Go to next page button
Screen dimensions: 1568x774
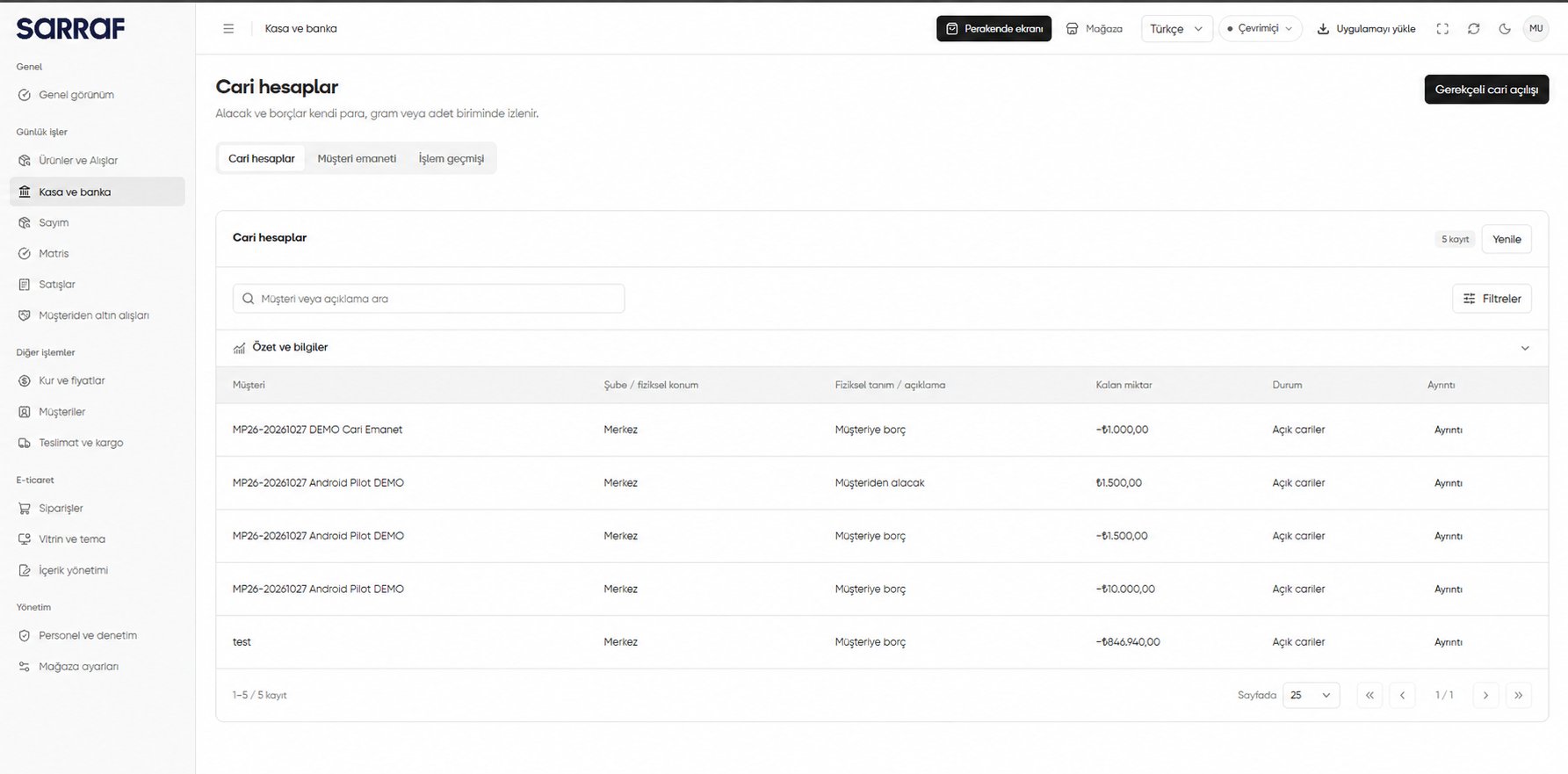coord(1485,696)
